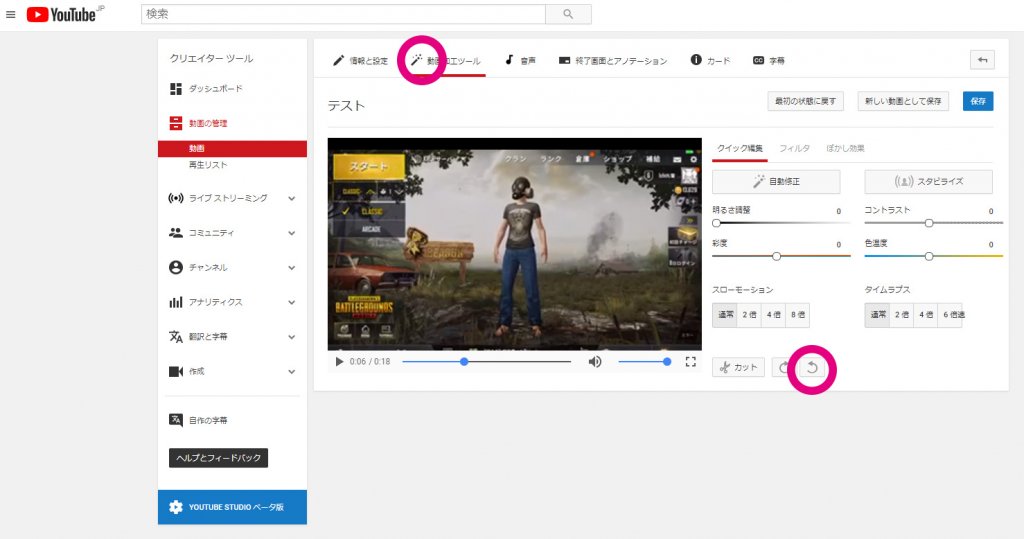Screen dimensions: 1024x539
Task: Open ヘルプとフィードバック
Action: pos(218,458)
